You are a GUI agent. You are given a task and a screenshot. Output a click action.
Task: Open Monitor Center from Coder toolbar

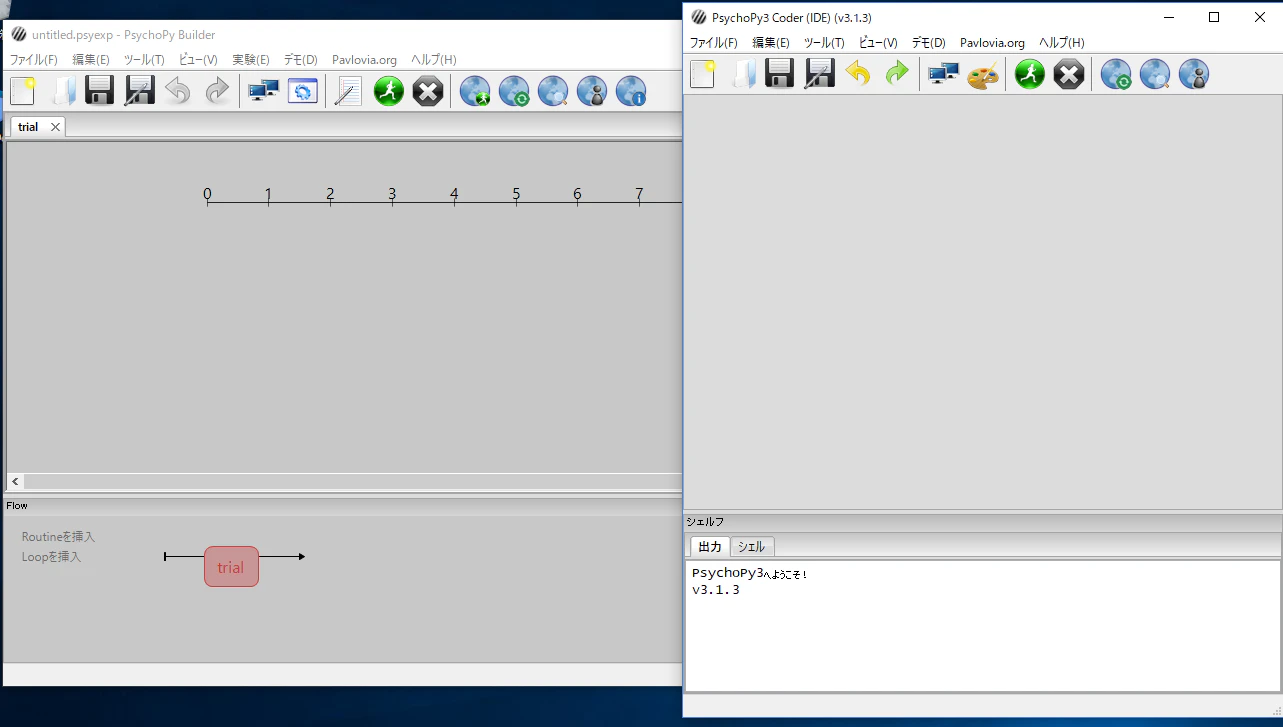click(943, 74)
